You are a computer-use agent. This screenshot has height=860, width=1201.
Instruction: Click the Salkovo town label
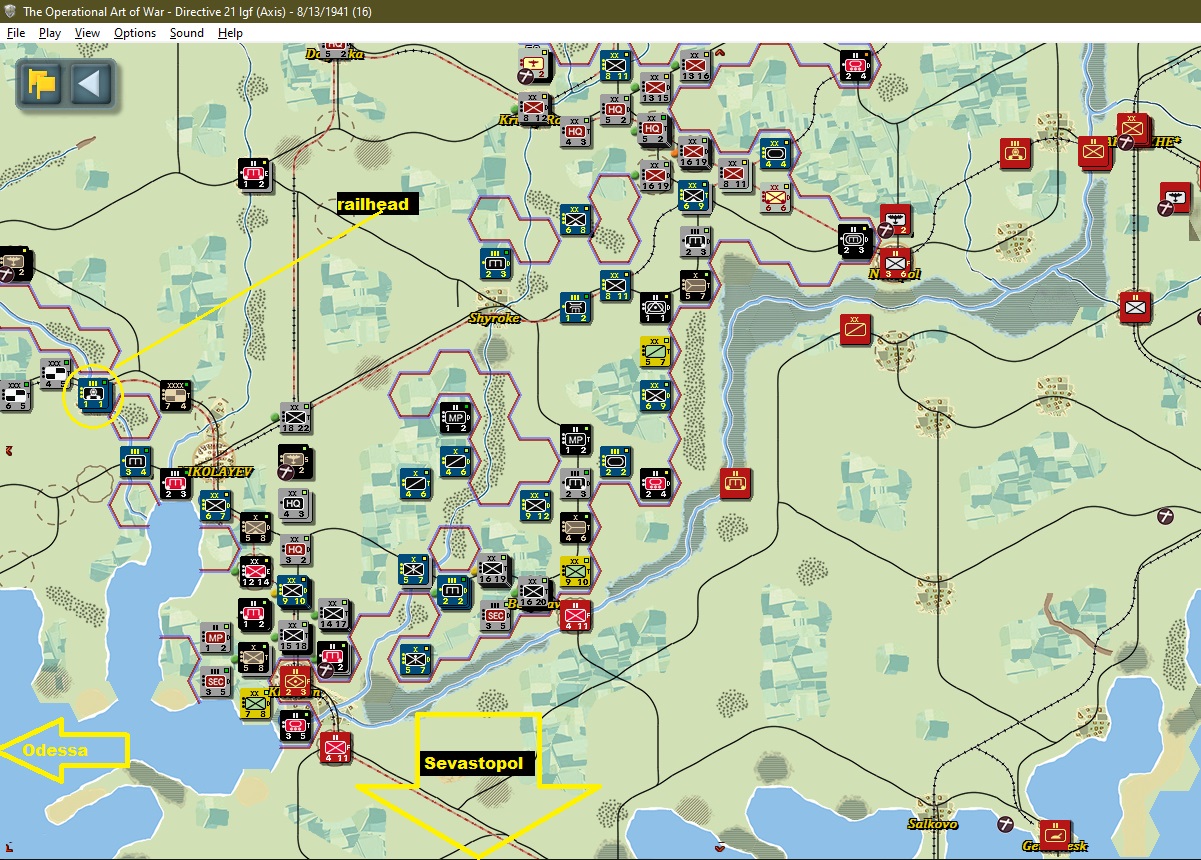[932, 824]
